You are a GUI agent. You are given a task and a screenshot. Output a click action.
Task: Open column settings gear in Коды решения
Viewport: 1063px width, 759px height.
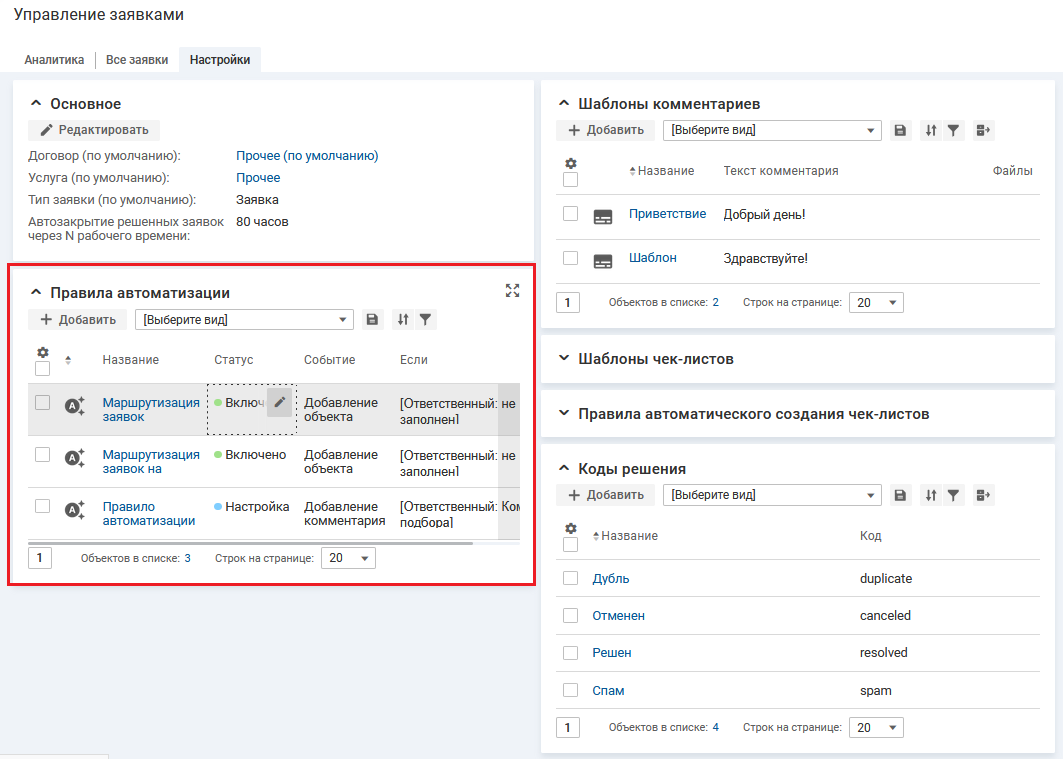click(x=571, y=528)
